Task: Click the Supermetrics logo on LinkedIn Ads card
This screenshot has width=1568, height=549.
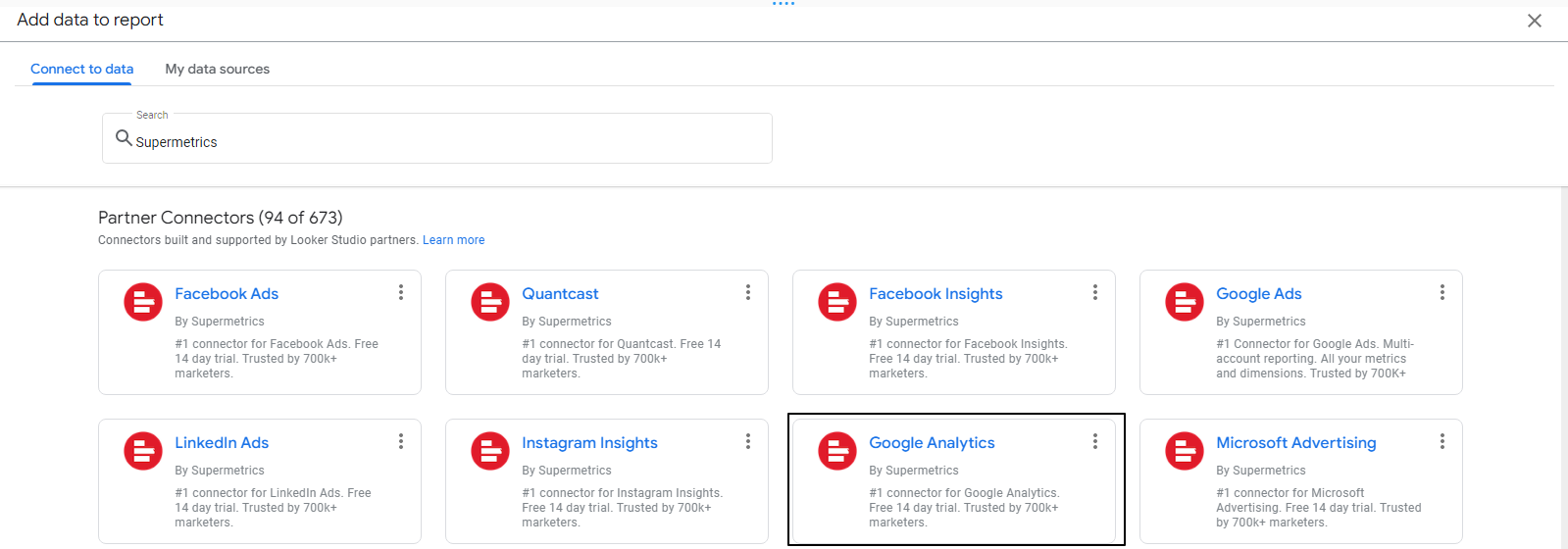Action: tap(143, 451)
